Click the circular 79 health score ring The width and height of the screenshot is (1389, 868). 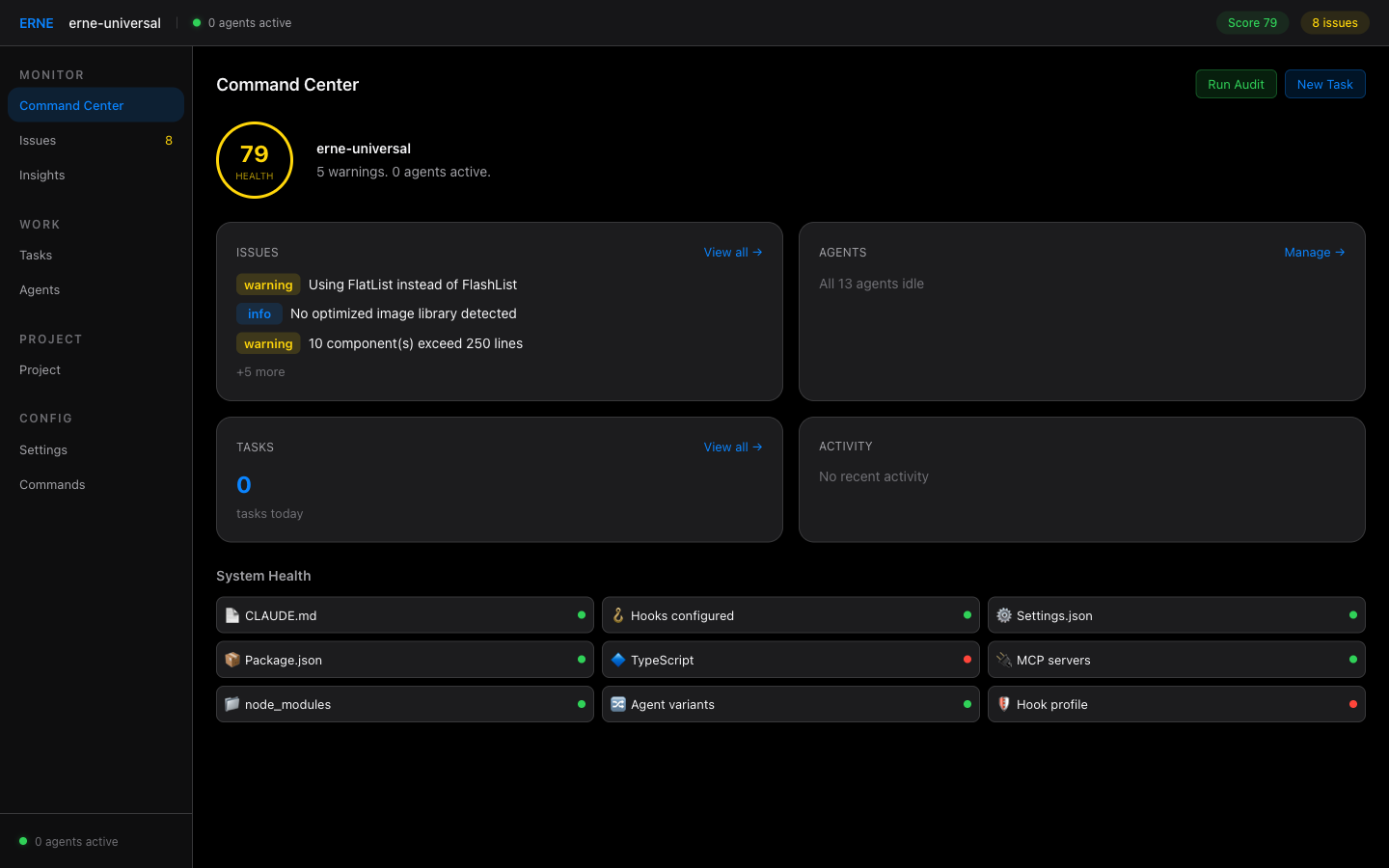coord(255,160)
